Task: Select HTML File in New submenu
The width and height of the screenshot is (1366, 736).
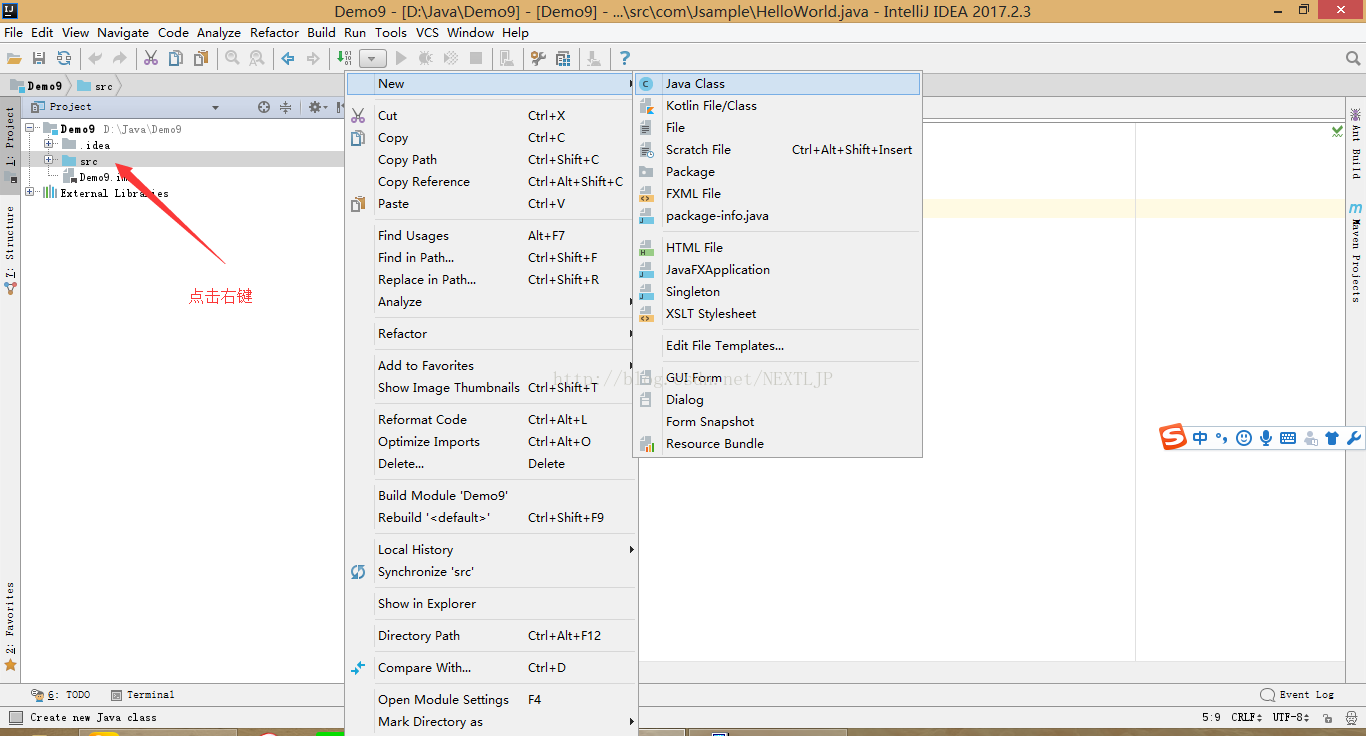Action: [x=778, y=248]
